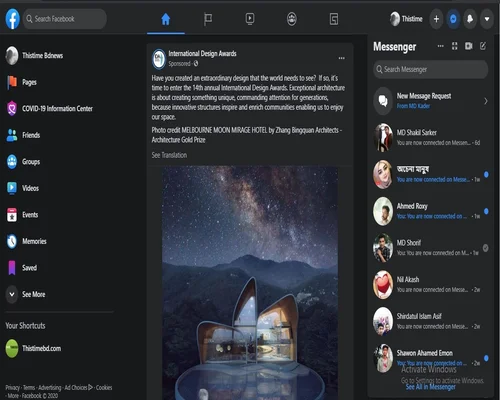Open Messenger options three-dot menu
500x400 pixels.
click(x=440, y=46)
